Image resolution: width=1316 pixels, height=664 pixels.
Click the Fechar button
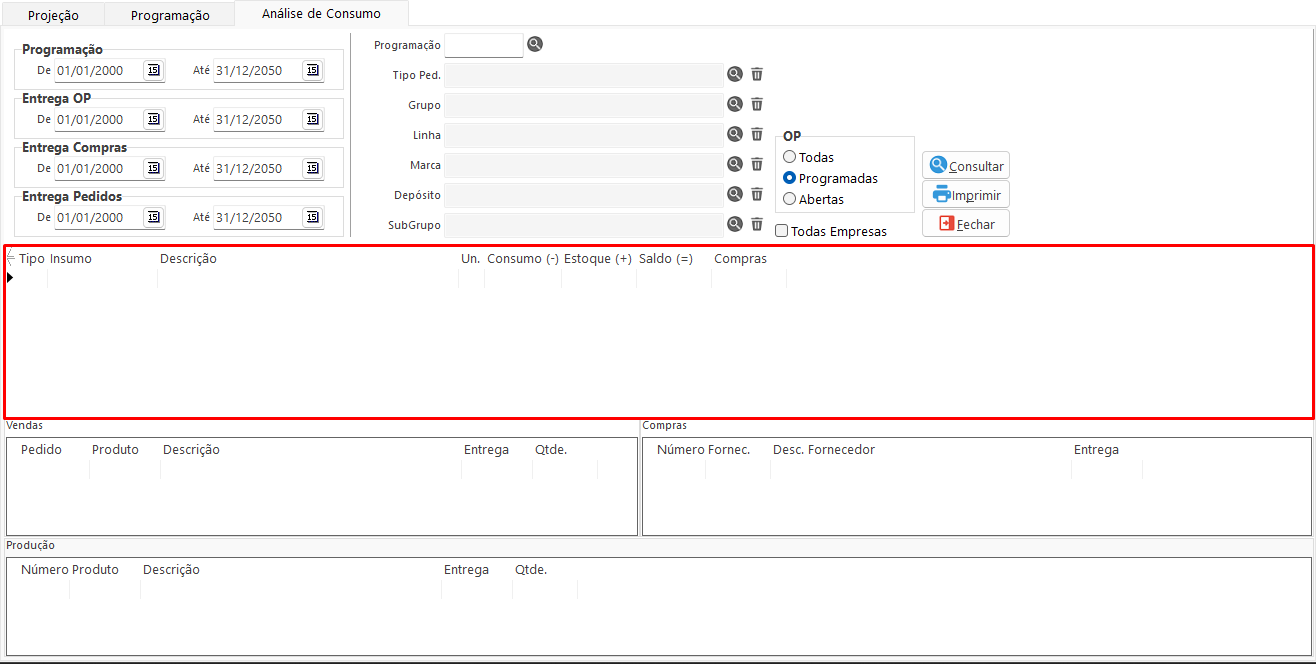965,224
